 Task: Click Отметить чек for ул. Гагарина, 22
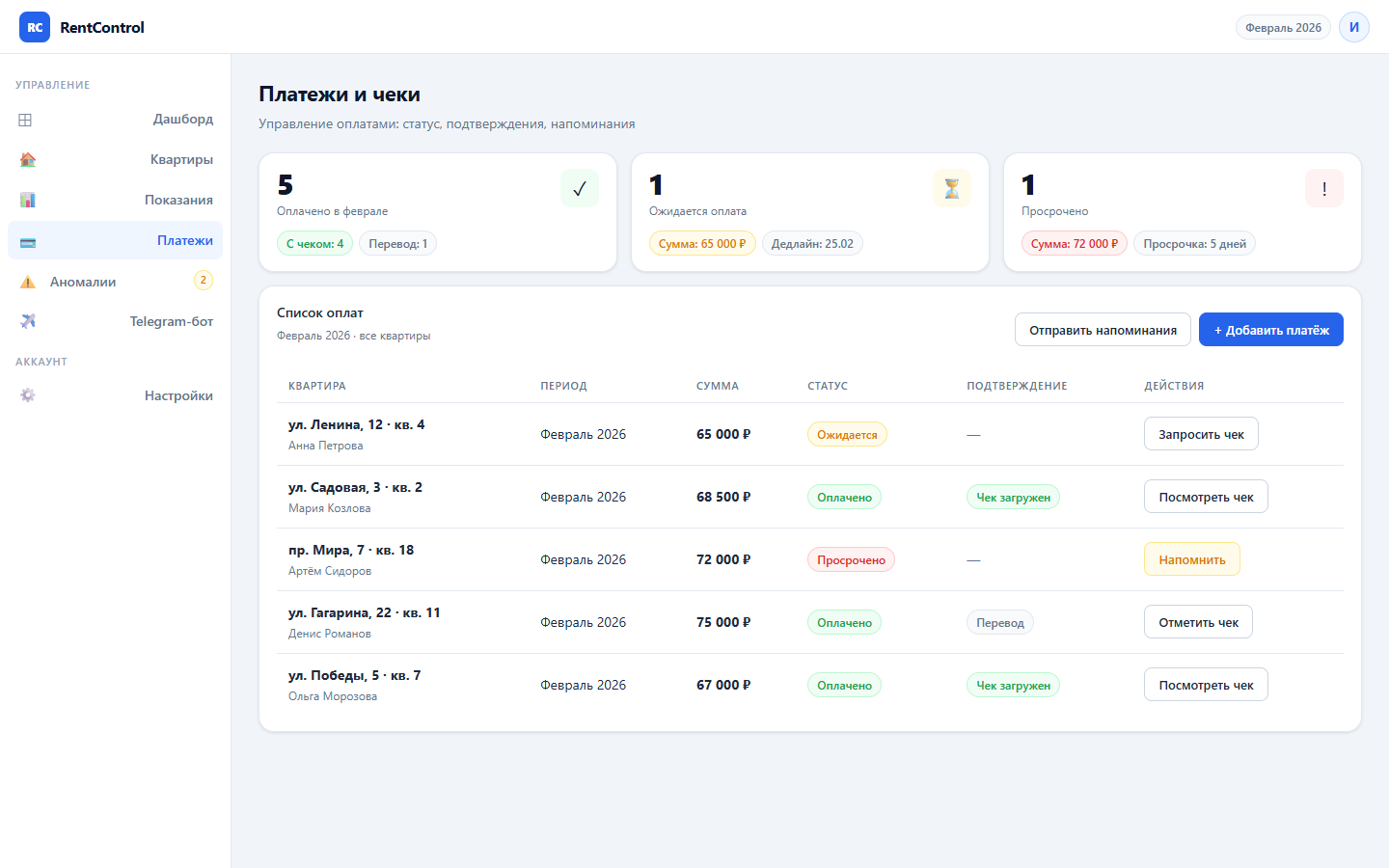click(x=1198, y=622)
